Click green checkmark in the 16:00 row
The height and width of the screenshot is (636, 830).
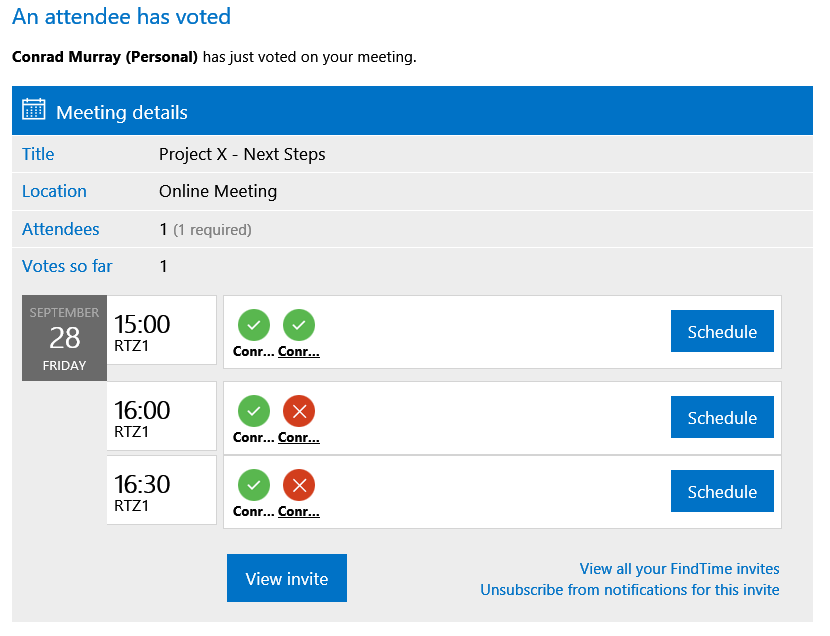254,411
